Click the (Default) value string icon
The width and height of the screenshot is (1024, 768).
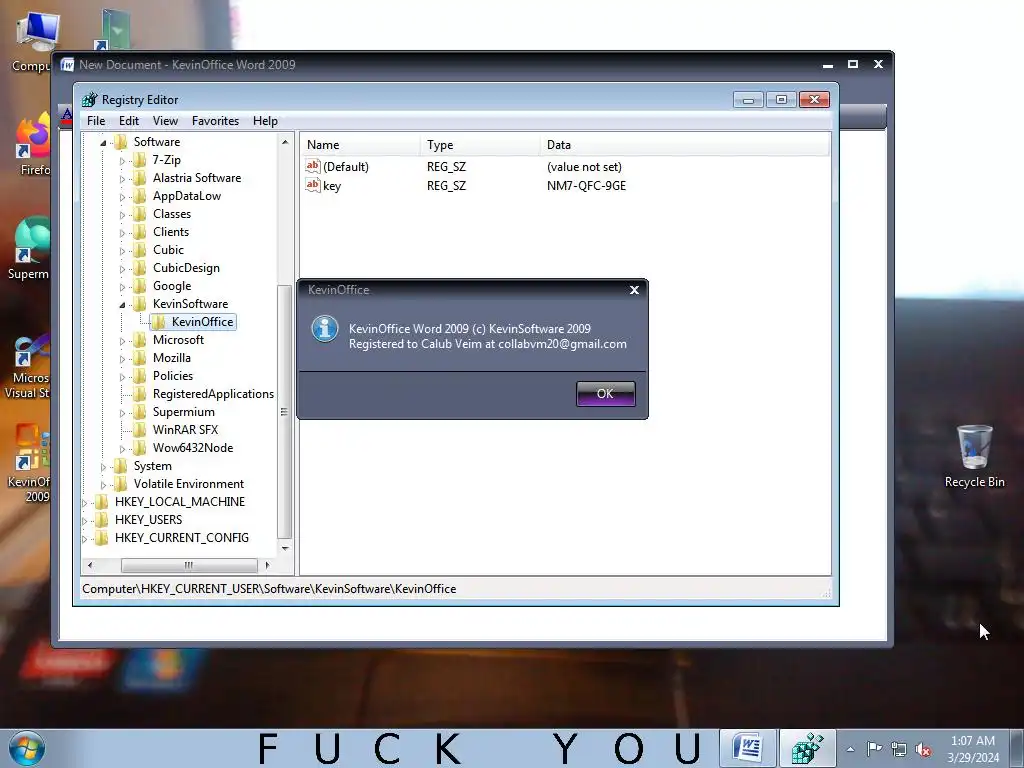(x=313, y=167)
